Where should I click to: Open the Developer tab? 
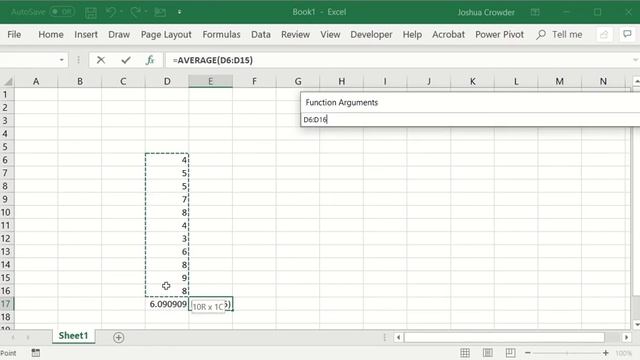(x=371, y=35)
